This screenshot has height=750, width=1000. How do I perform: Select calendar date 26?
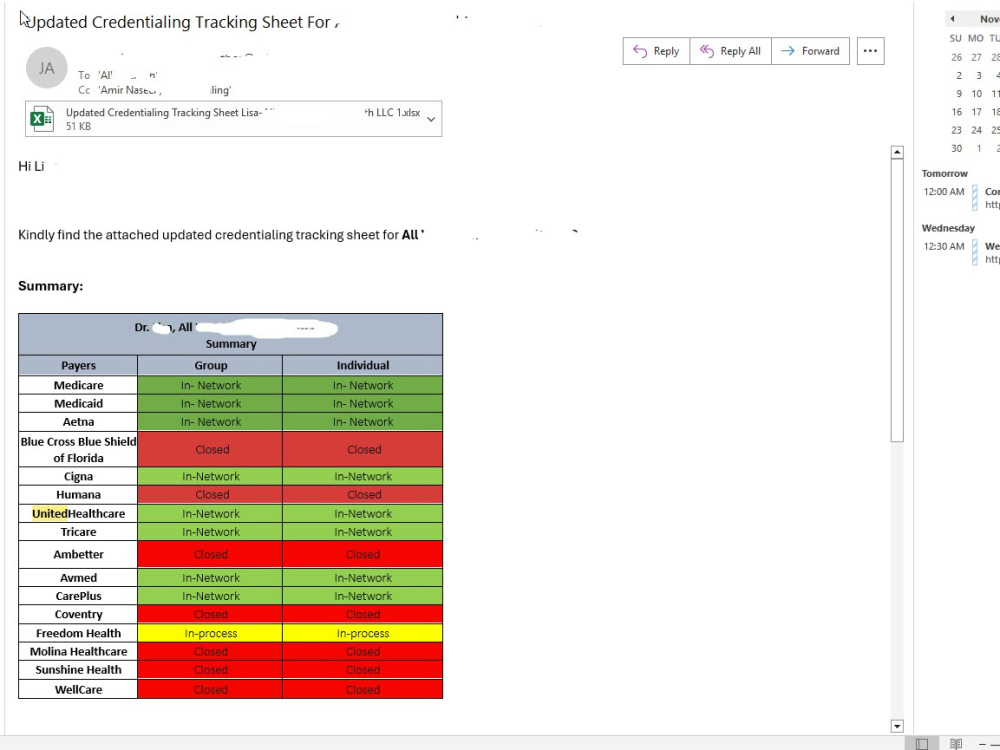pyautogui.click(x=957, y=57)
